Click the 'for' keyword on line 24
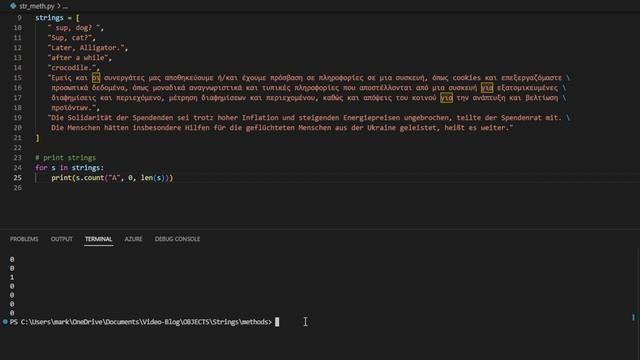Screen dimensions: 640x360 [x=41, y=168]
